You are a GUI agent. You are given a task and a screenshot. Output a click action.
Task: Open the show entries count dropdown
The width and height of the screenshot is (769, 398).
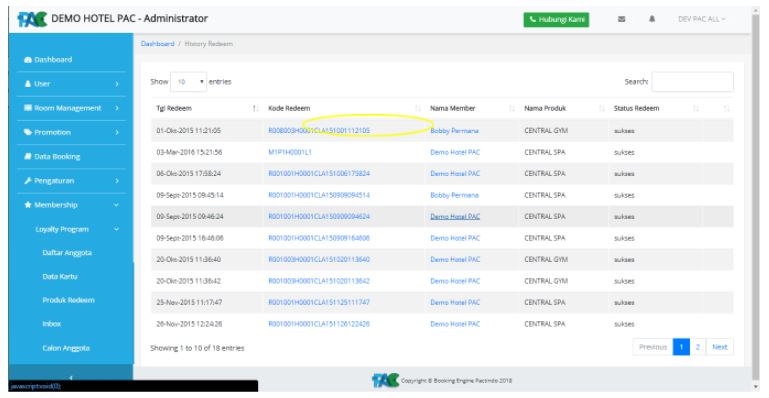(x=188, y=82)
